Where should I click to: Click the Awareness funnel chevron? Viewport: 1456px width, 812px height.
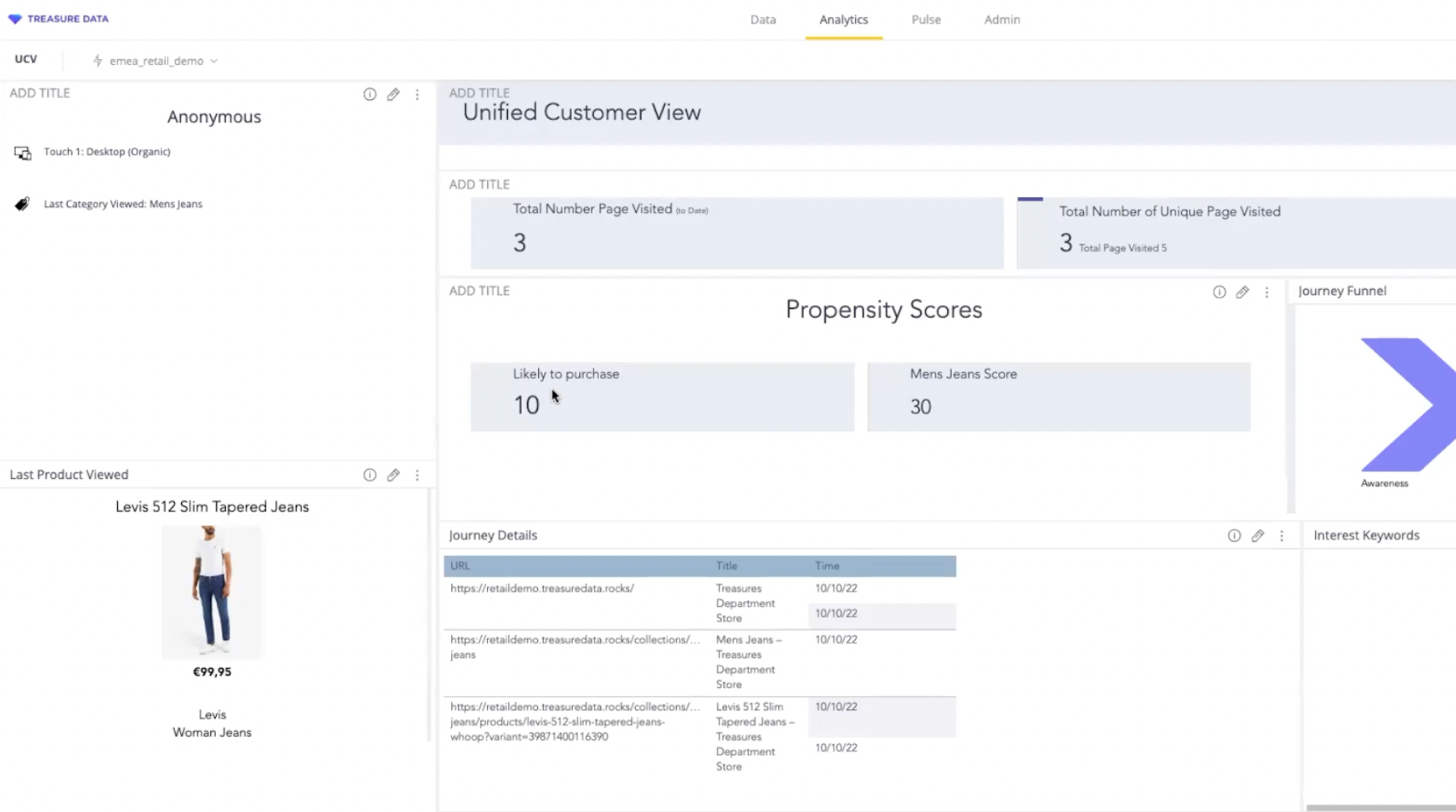pyautogui.click(x=1408, y=404)
